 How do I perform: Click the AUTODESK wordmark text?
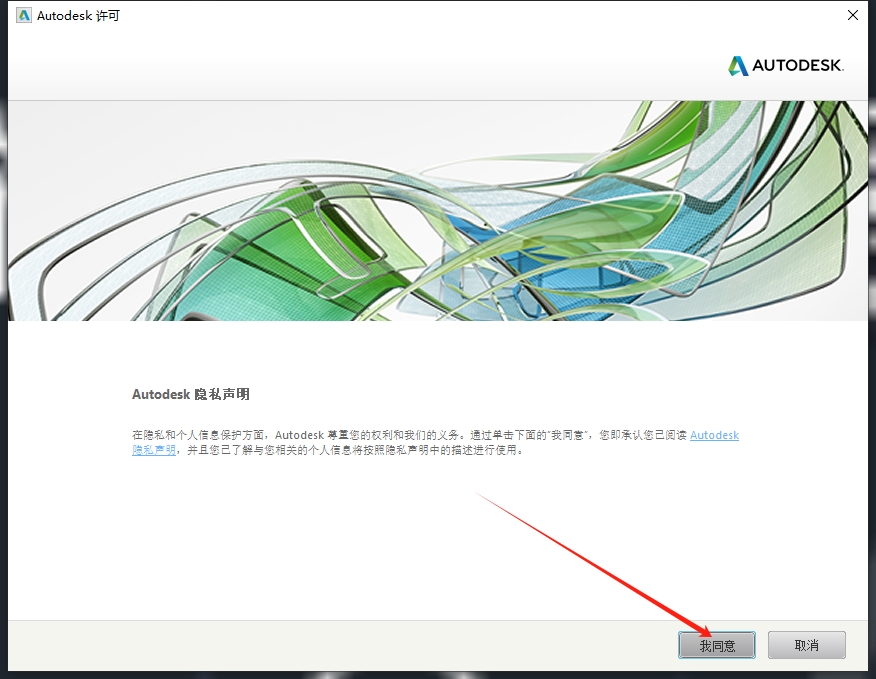tap(798, 66)
